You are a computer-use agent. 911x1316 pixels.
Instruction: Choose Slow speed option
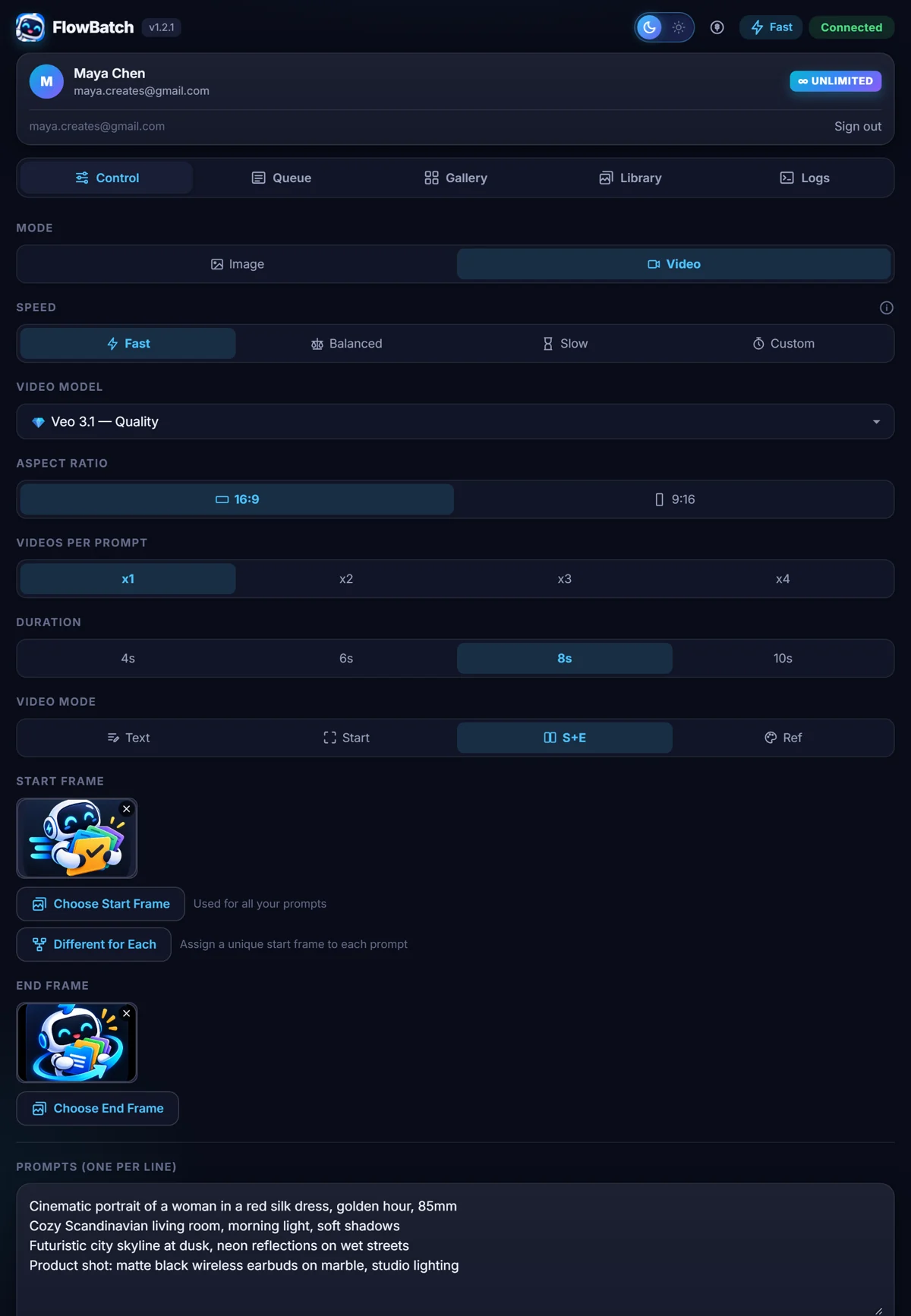coord(565,344)
